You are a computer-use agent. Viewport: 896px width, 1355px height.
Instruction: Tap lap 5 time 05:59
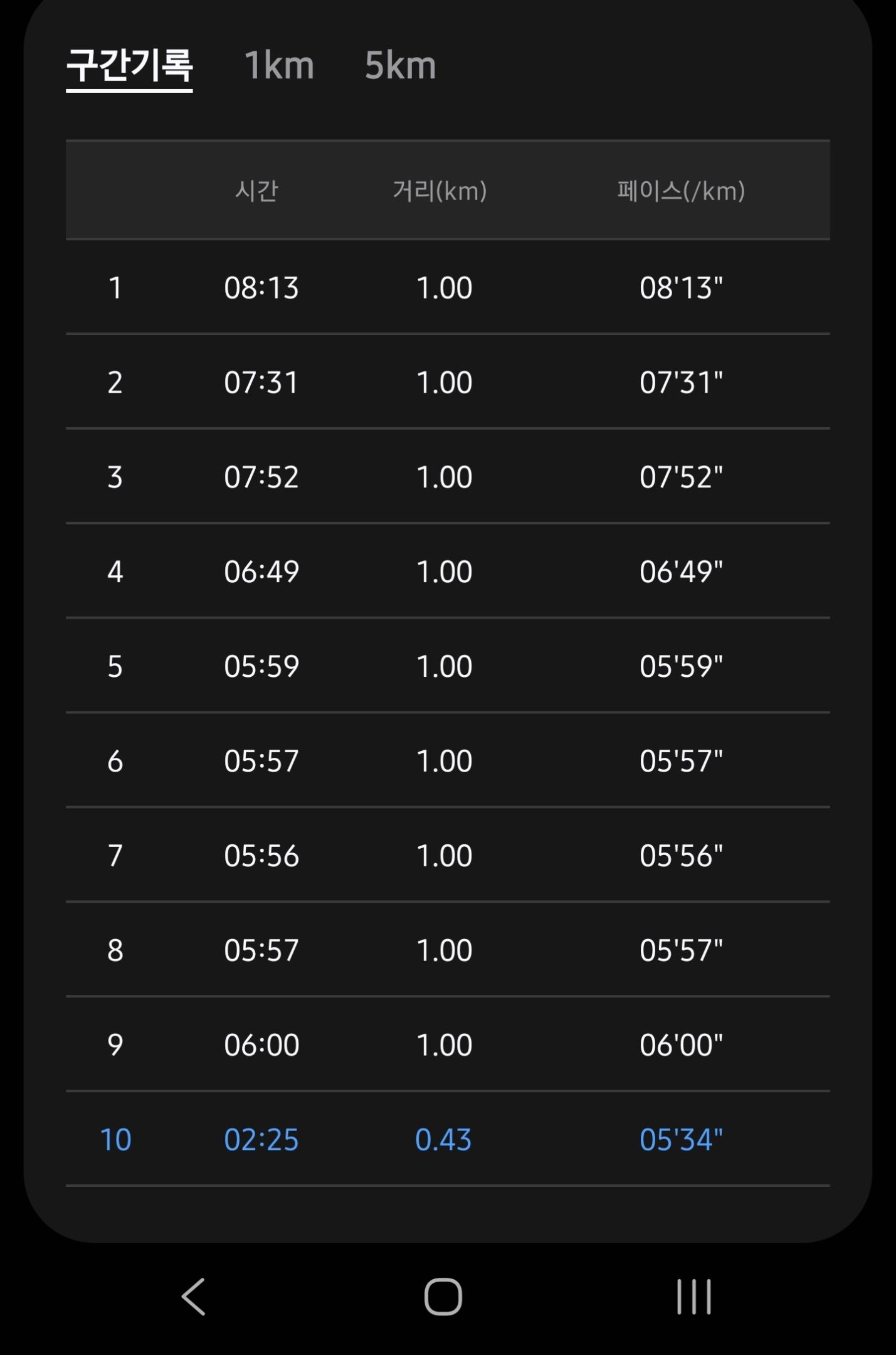[x=261, y=666]
